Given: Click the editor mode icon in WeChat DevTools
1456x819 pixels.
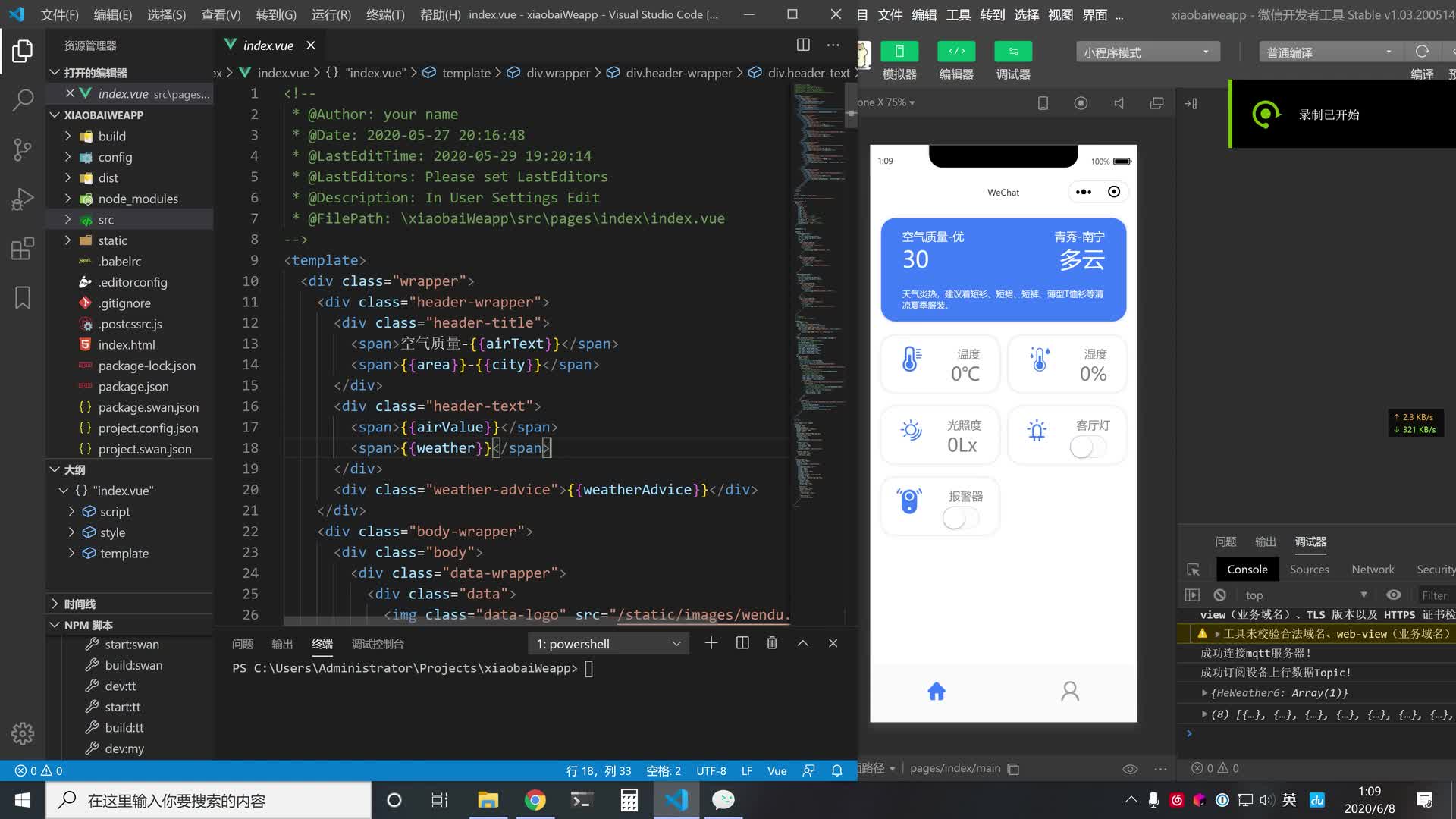Looking at the screenshot, I should click(x=957, y=52).
